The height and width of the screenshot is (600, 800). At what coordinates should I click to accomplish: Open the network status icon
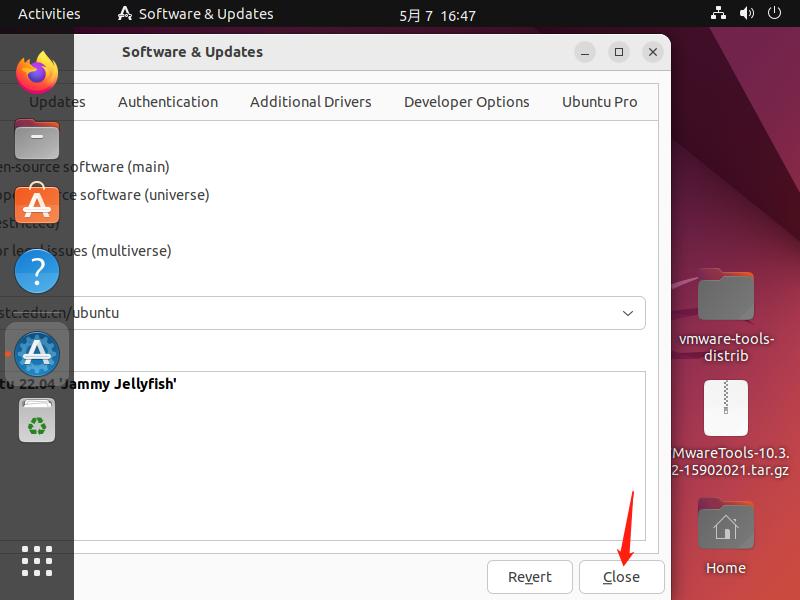click(x=718, y=13)
